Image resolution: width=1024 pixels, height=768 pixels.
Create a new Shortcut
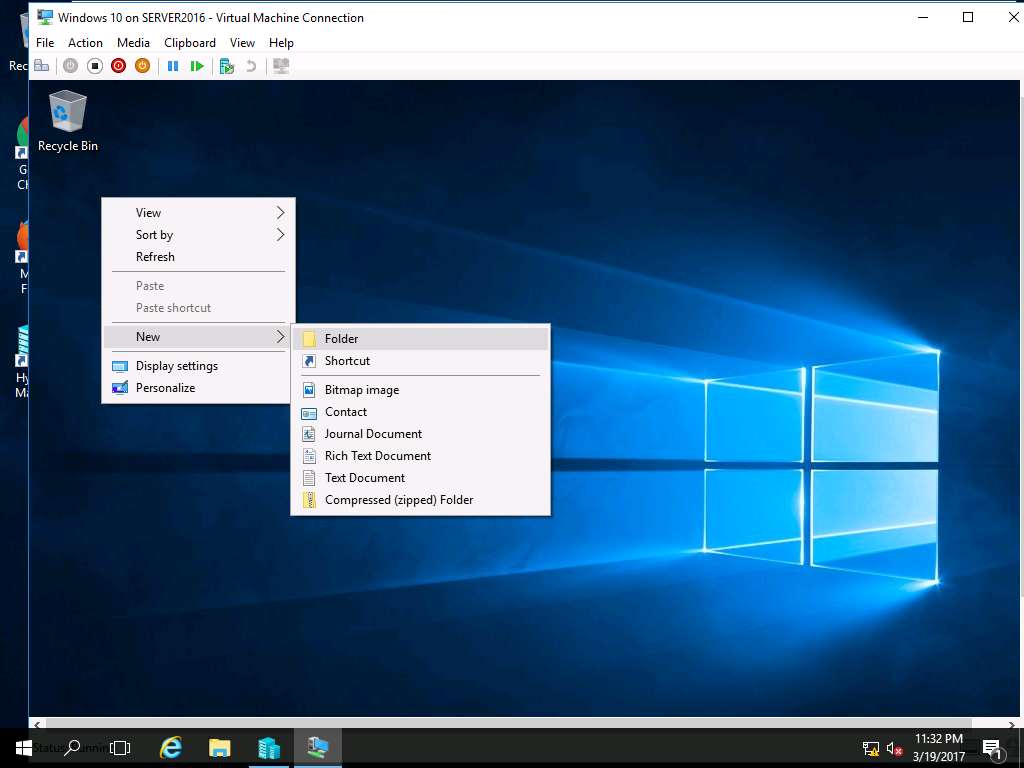[421, 360]
